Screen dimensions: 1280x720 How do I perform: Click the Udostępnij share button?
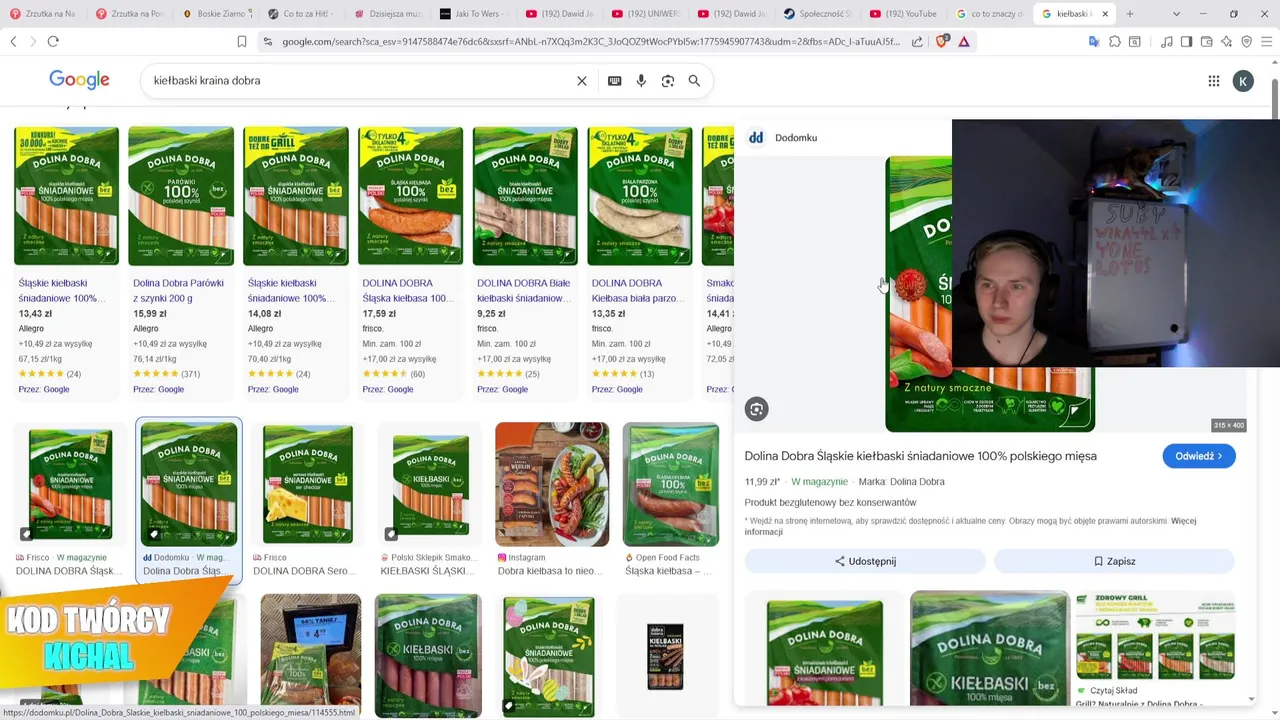(x=865, y=561)
